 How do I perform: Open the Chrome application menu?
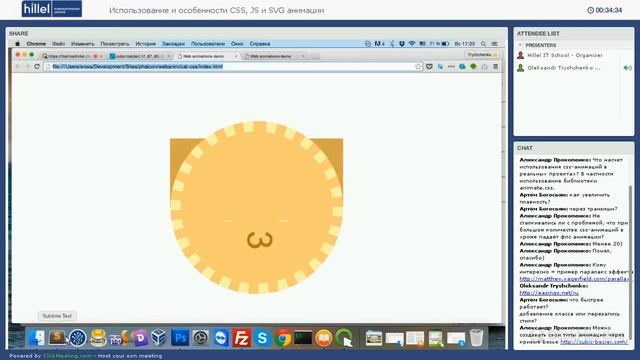tap(36, 44)
